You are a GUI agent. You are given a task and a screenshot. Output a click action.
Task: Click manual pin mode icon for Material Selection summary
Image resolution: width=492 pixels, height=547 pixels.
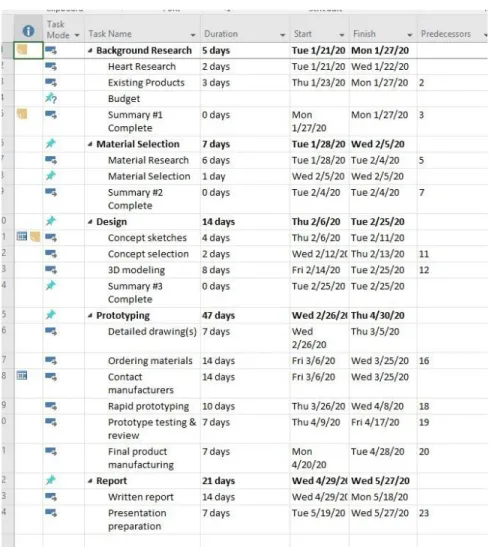tap(51, 143)
